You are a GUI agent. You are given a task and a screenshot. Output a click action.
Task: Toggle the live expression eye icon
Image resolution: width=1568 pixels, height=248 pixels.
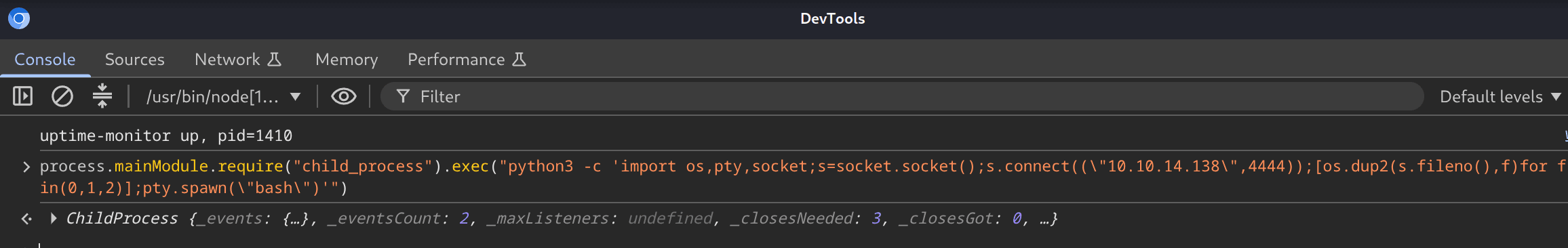[344, 96]
